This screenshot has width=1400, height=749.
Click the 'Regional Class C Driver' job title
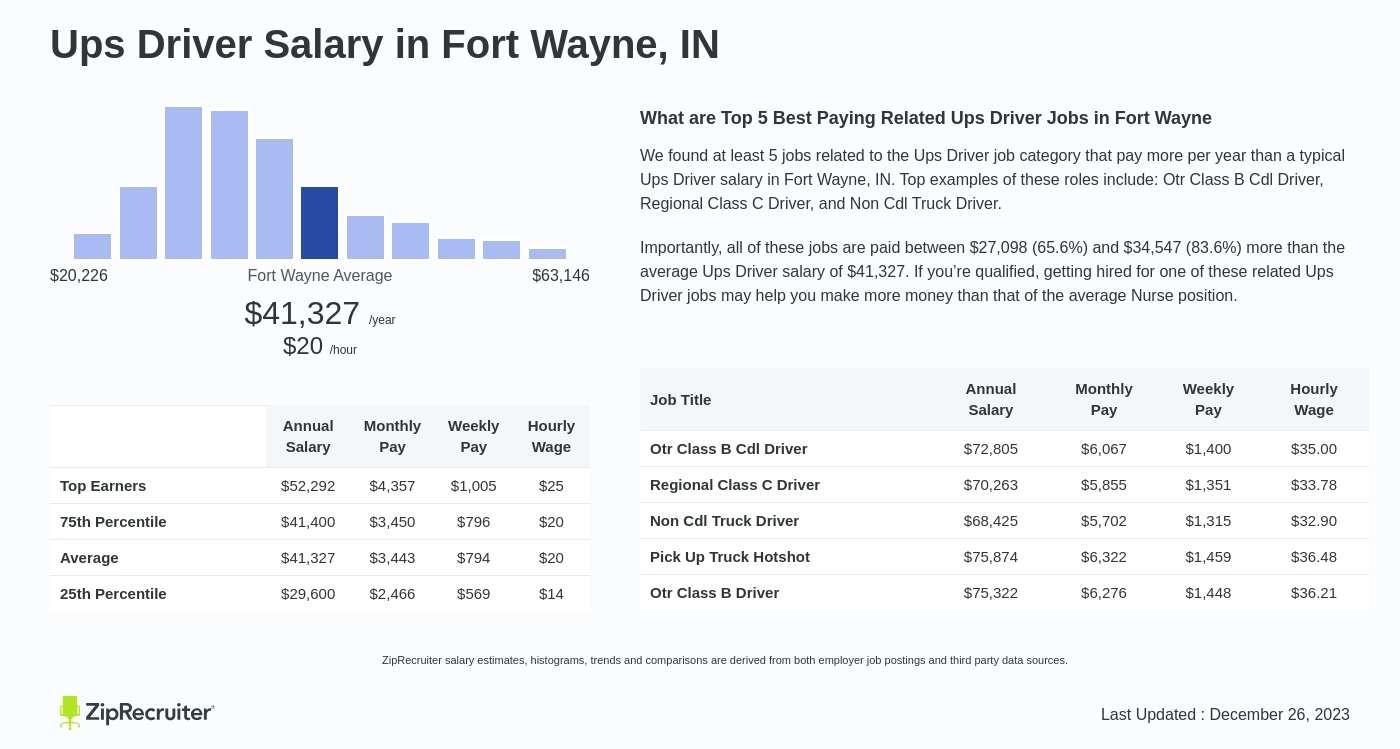(735, 484)
